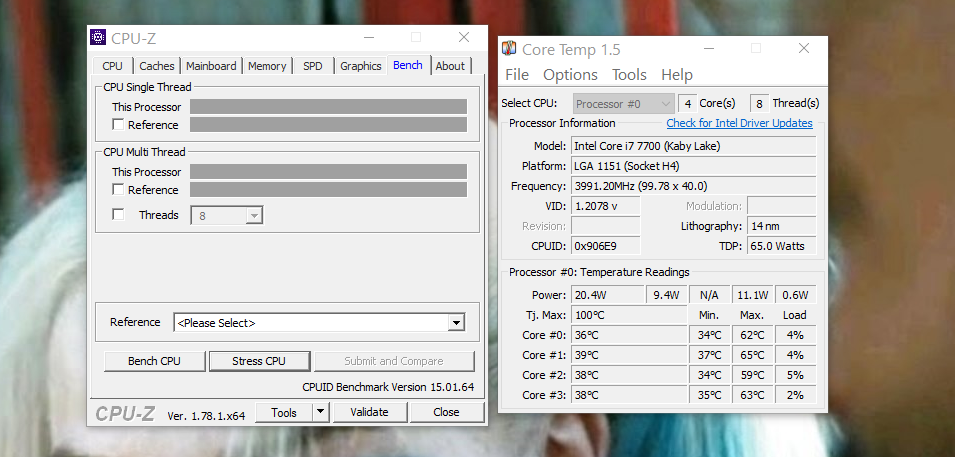Screen dimensions: 955x457
Task: Expand the Tools dropdown arrow
Action: tap(321, 413)
